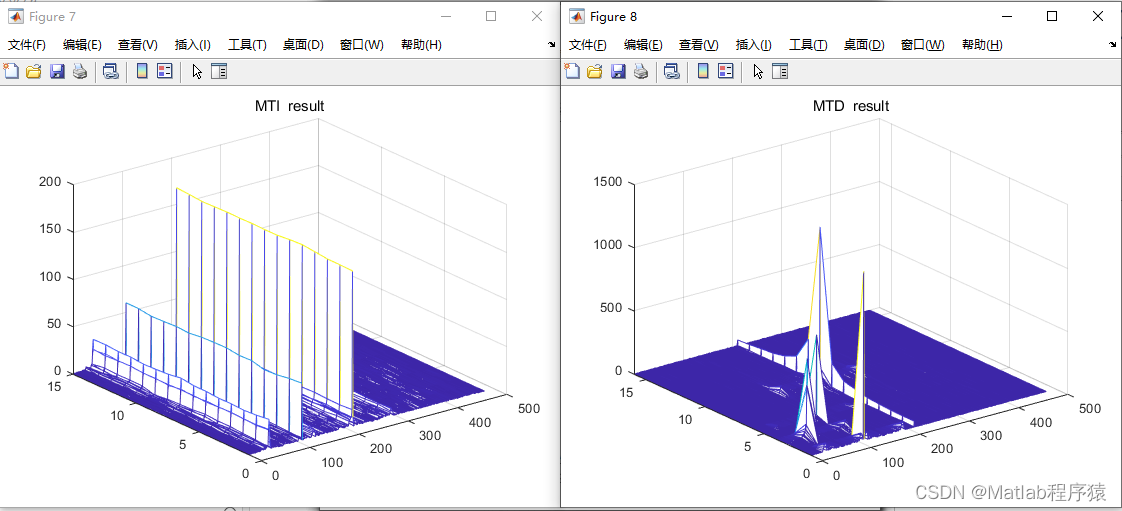This screenshot has width=1122, height=511.
Task: Click Insert Colorbar icon in Figure 7
Action: 142,71
